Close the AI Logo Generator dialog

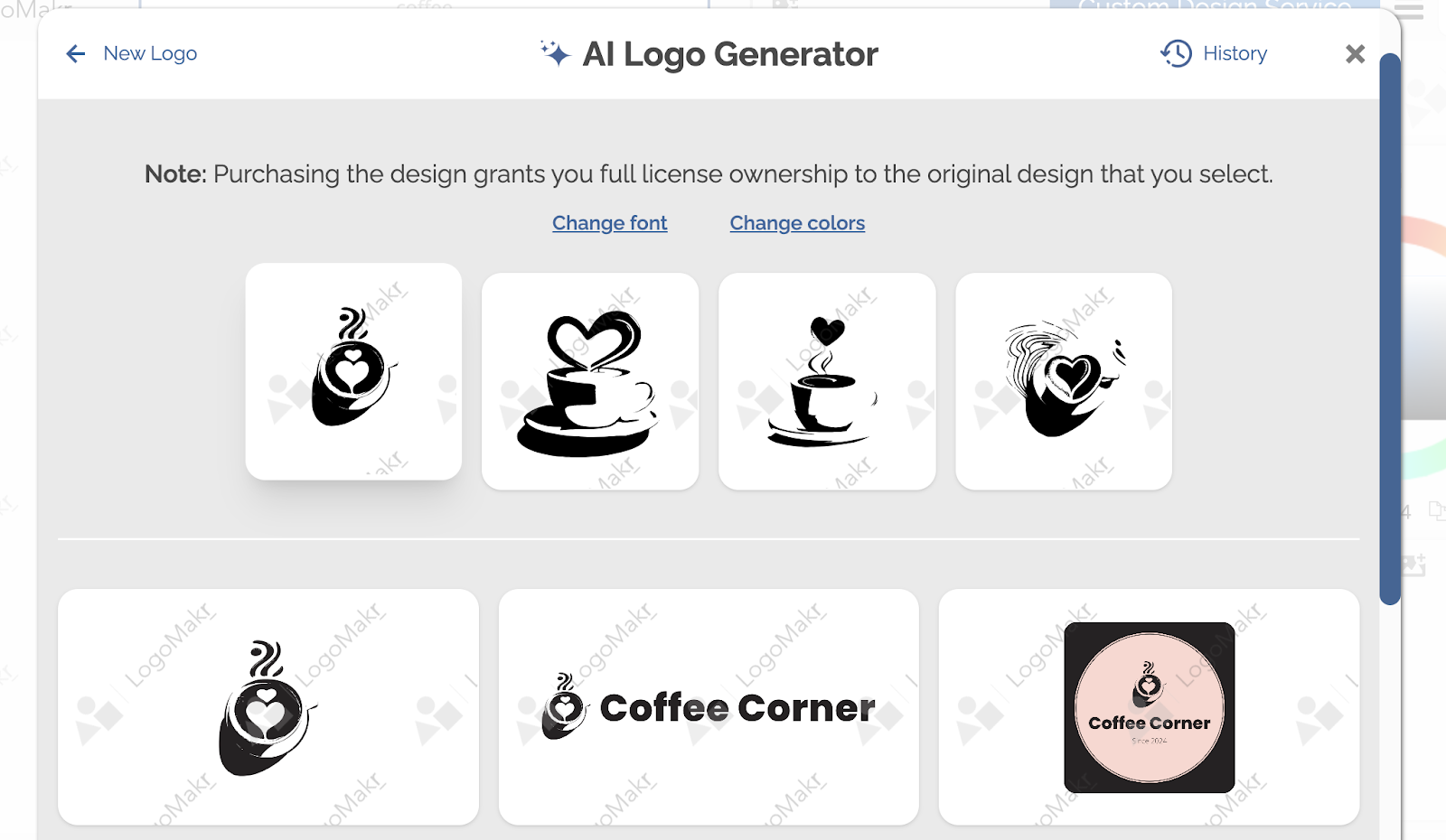(x=1355, y=54)
